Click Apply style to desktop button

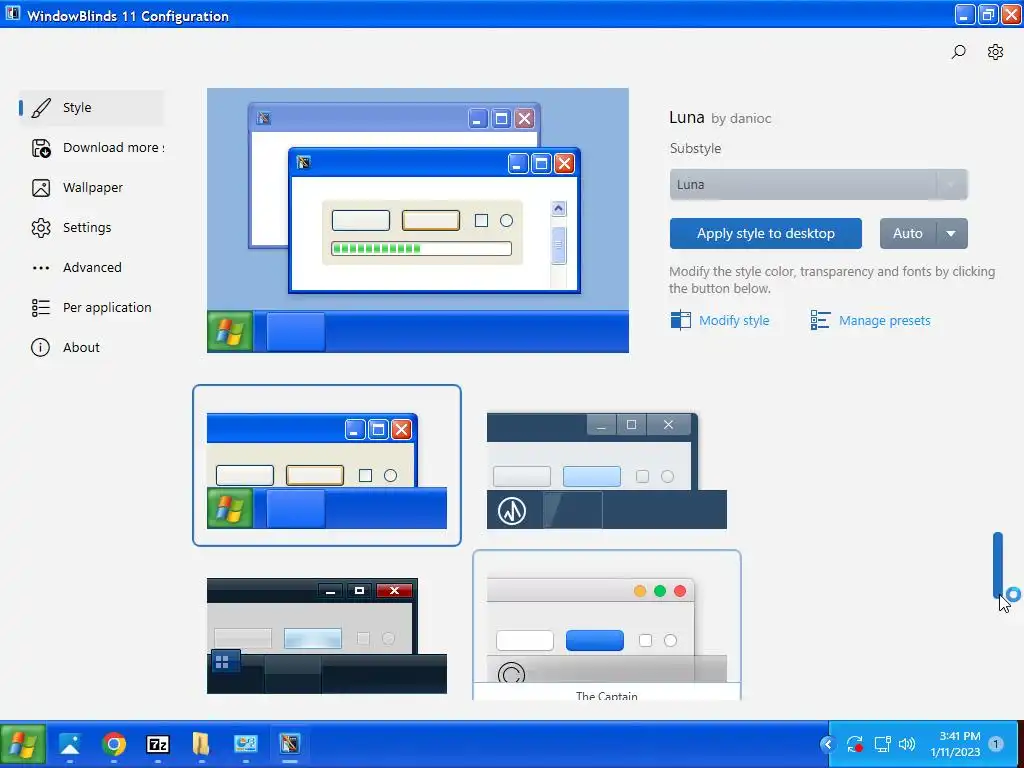tap(765, 234)
